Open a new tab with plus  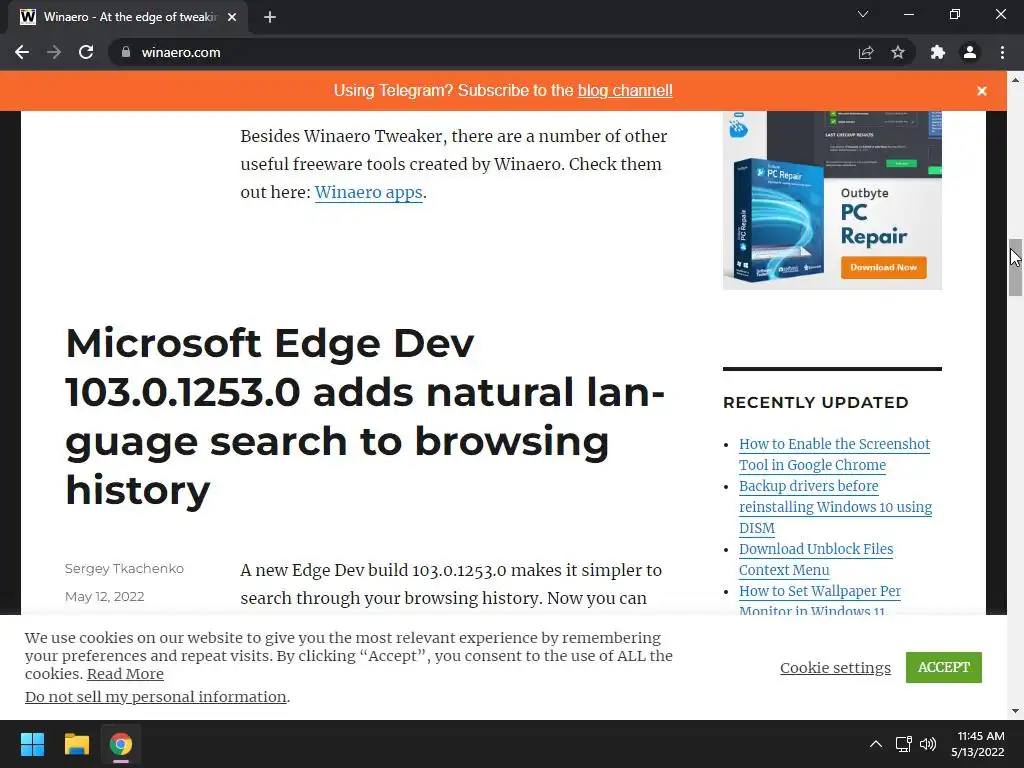(270, 17)
